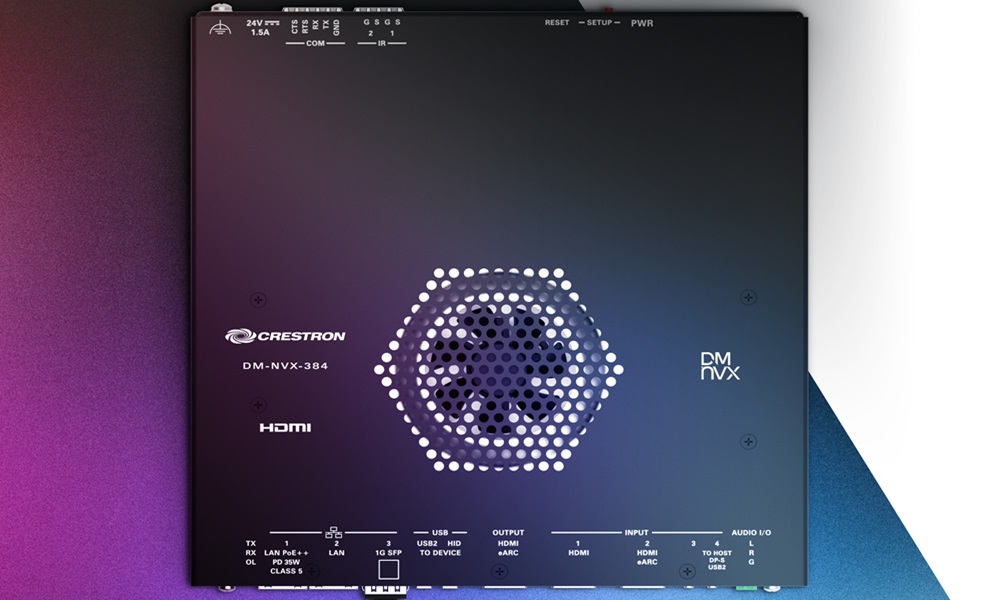Click the "IR" label
Viewport: 1000px width, 600px height.
381,43
